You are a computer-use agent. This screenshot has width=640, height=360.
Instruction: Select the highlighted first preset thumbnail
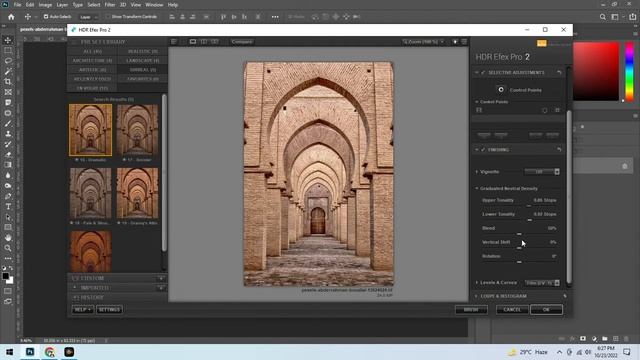(90, 130)
